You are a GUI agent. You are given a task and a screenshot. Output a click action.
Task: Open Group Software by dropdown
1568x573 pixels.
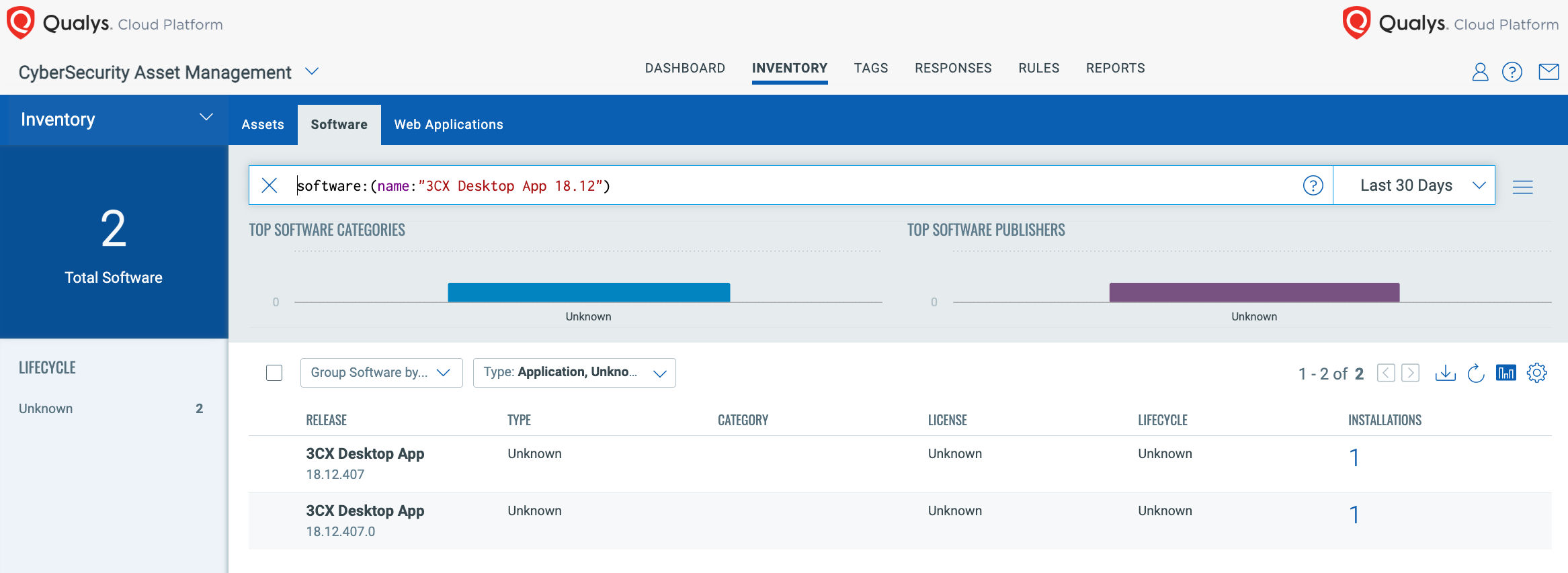point(381,373)
